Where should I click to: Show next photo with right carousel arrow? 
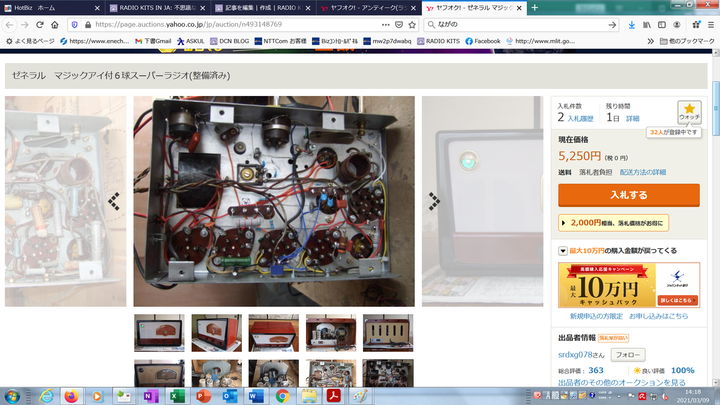(x=434, y=201)
